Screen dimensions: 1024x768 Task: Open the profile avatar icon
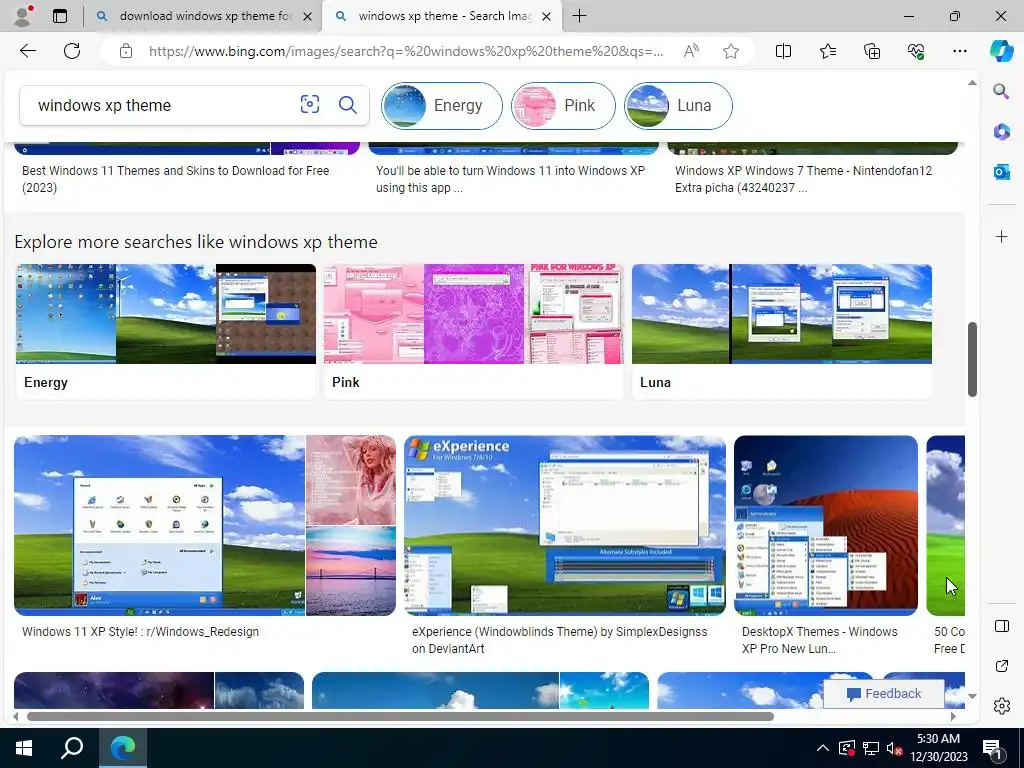(24, 15)
